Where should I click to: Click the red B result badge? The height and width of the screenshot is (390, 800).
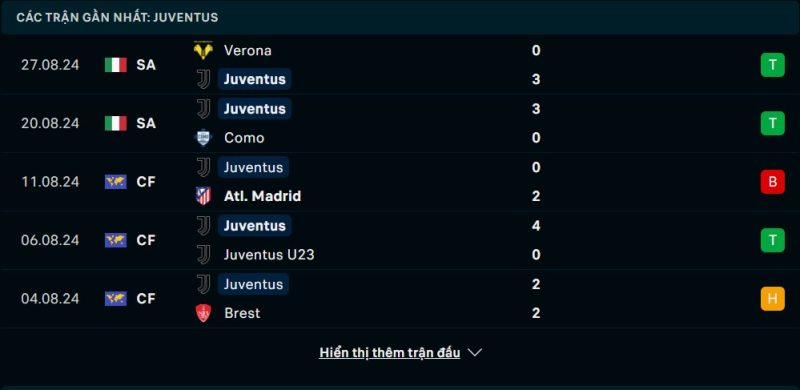(x=772, y=182)
